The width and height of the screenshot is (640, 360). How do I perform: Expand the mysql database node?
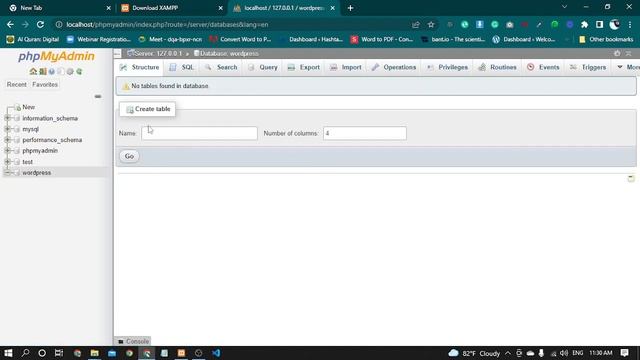point(7,129)
